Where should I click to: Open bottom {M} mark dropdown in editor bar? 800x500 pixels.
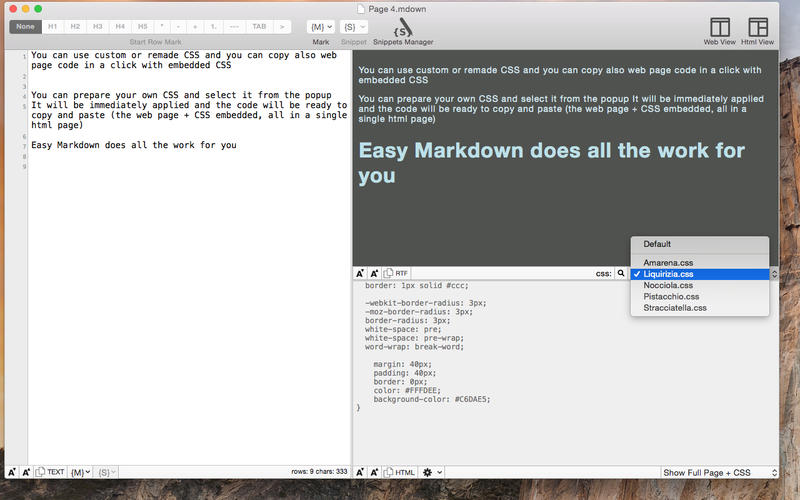pyautogui.click(x=80, y=472)
